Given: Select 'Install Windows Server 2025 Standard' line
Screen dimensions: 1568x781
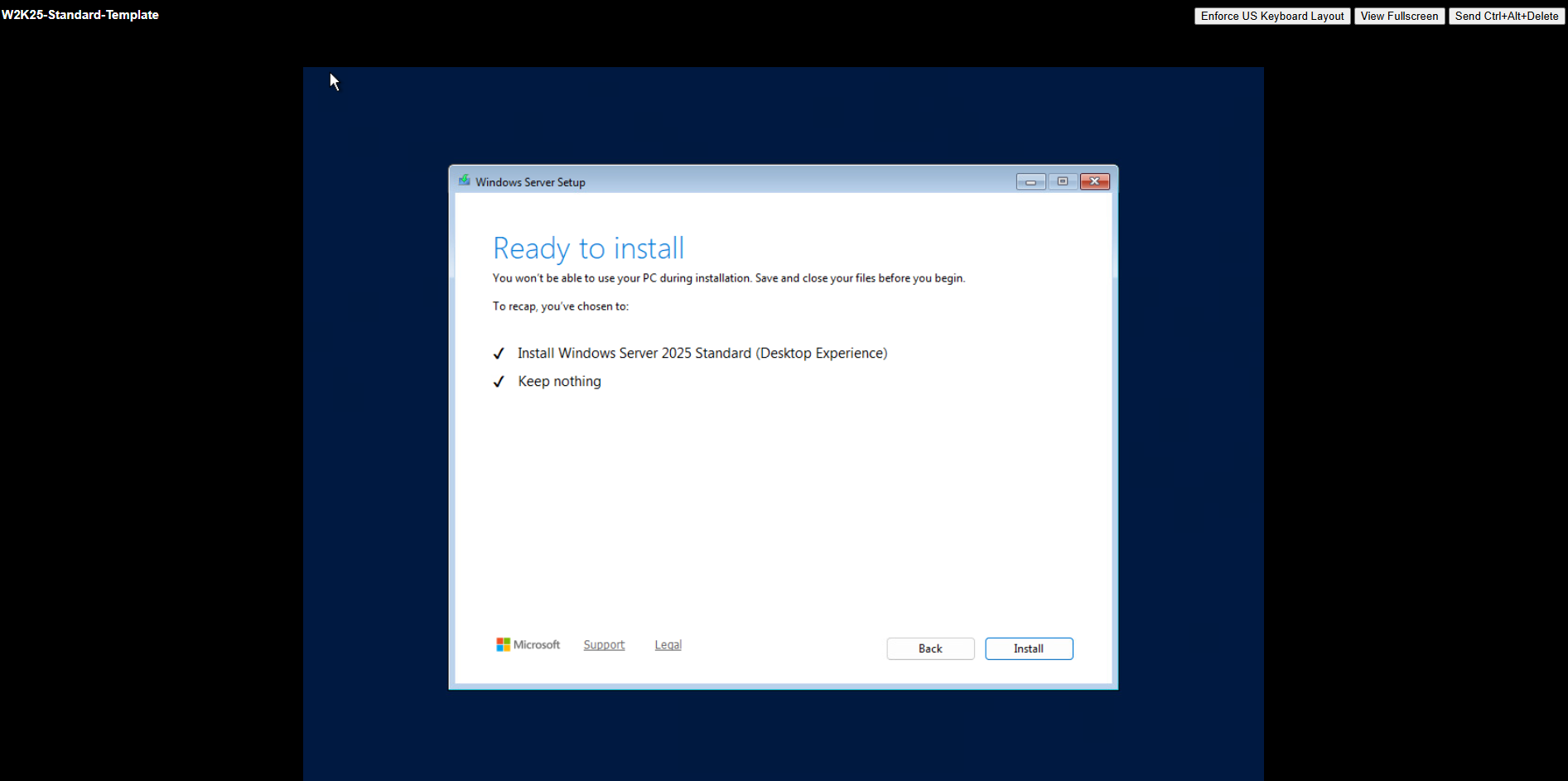Looking at the screenshot, I should 702,353.
